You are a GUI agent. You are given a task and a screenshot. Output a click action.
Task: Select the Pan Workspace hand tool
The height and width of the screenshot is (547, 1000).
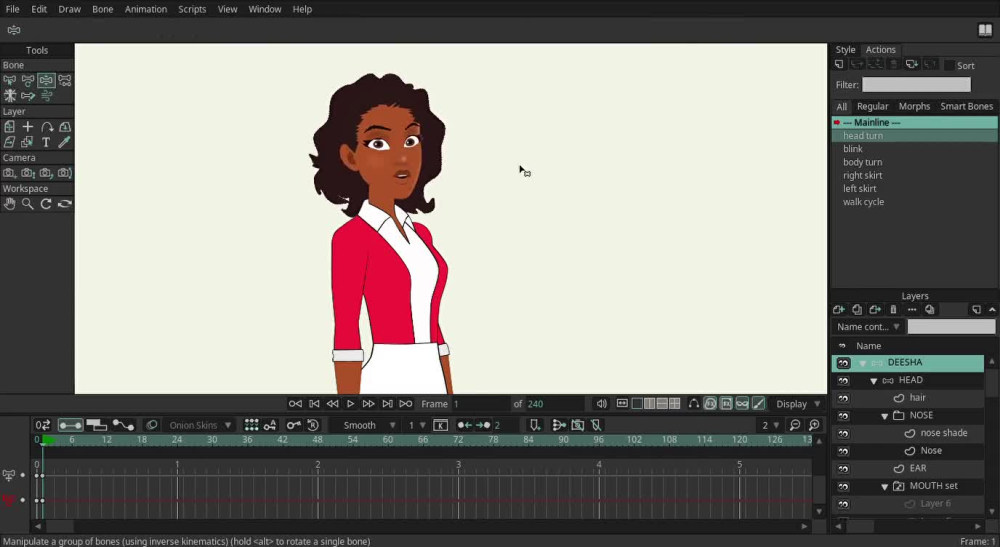tap(10, 204)
